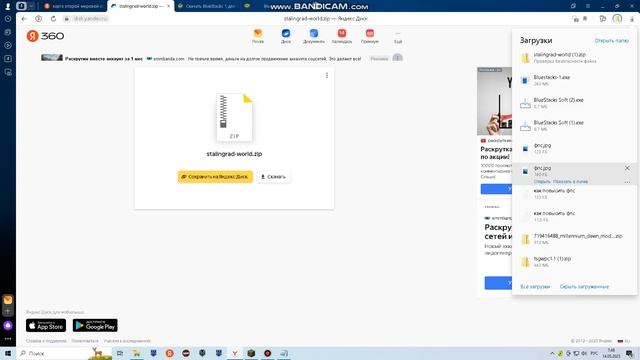Open the first фпс.jpg download entry
Image resolution: width=640 pixels, height=360 pixels.
tap(574, 148)
